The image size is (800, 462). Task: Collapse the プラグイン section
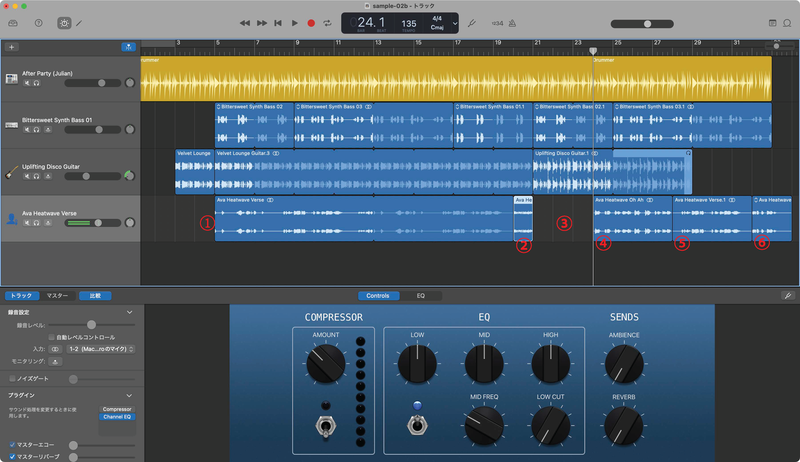click(130, 395)
